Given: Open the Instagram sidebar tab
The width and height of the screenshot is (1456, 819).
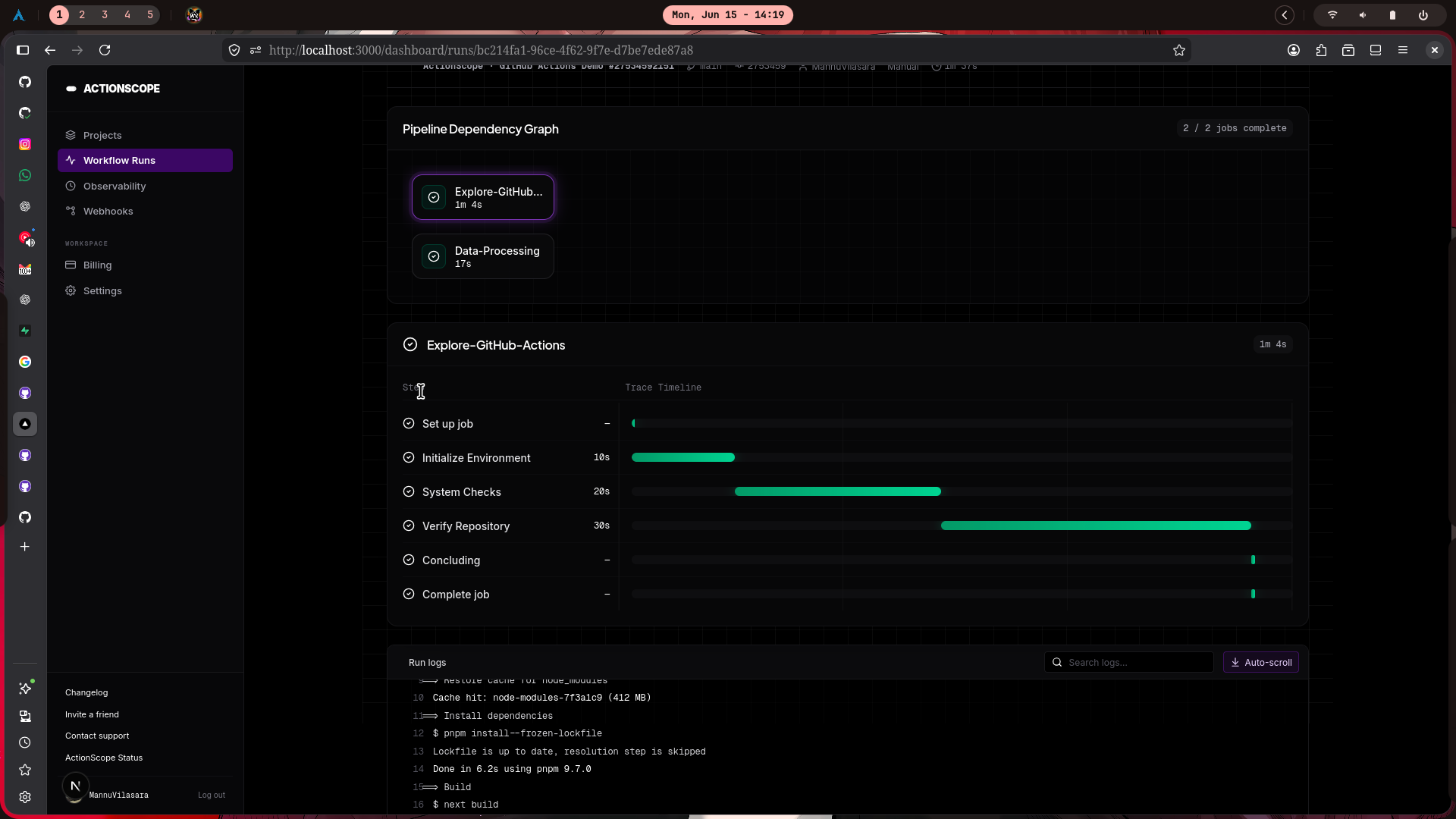Looking at the screenshot, I should [x=25, y=144].
